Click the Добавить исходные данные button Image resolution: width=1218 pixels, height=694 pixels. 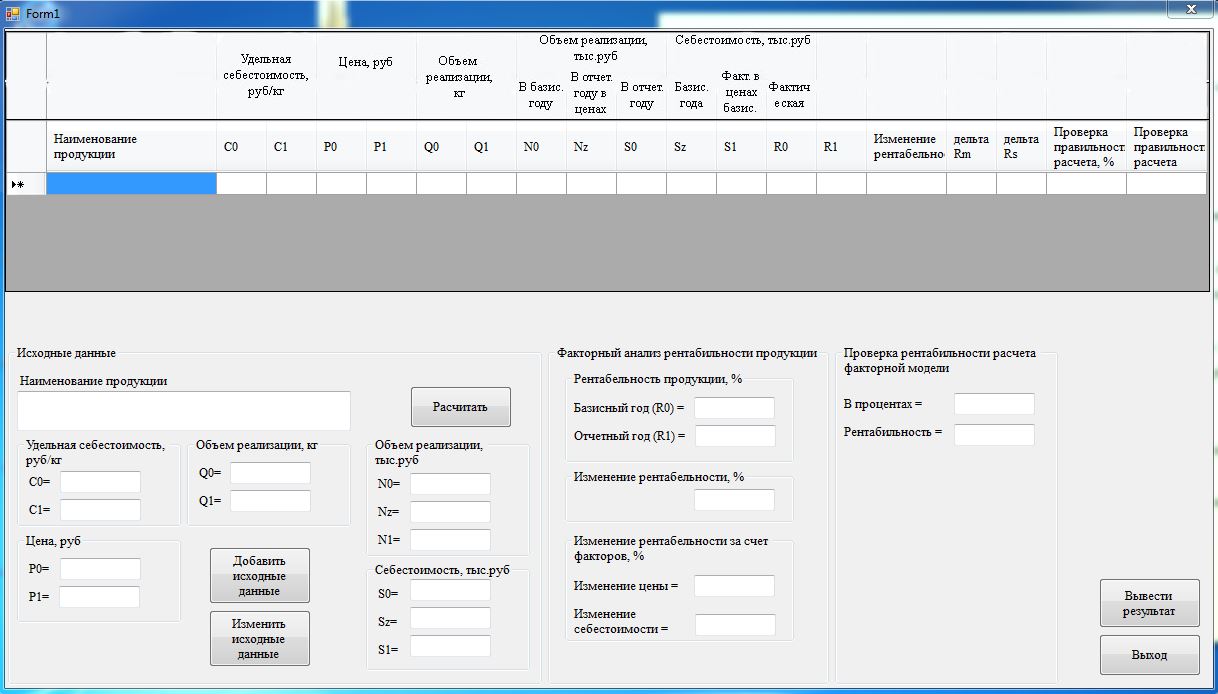[259, 575]
